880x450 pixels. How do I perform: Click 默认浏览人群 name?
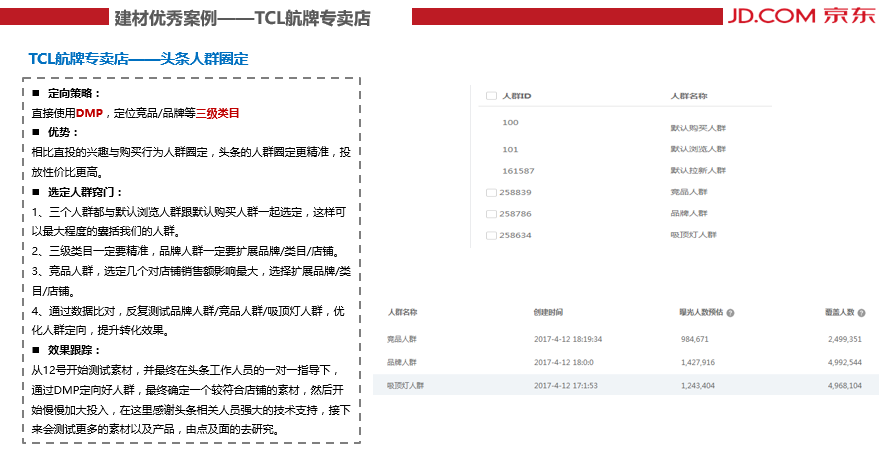coord(698,149)
